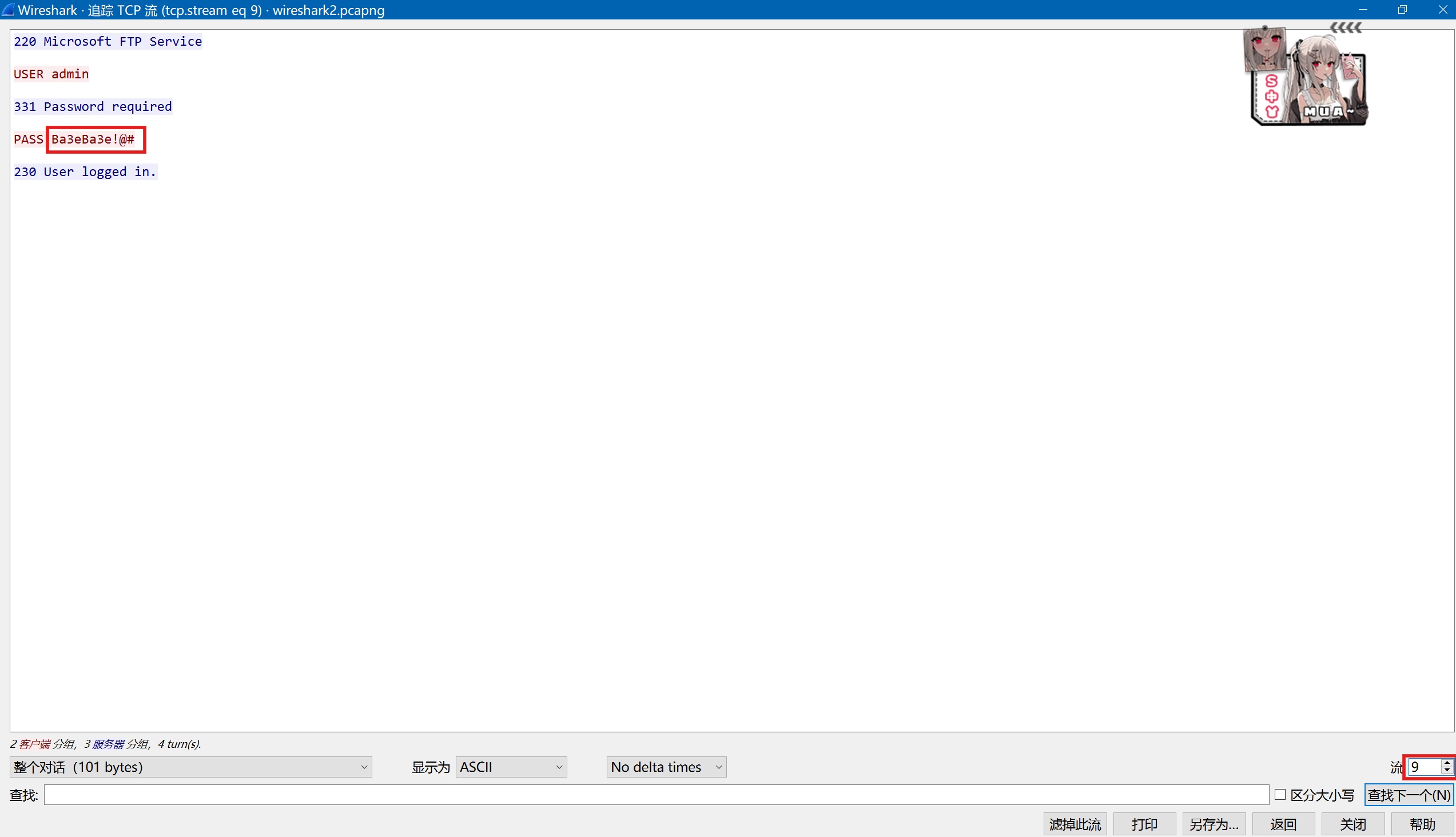Expand the ASCII display format dropdown
The height and width of the screenshot is (837, 1456).
(511, 767)
